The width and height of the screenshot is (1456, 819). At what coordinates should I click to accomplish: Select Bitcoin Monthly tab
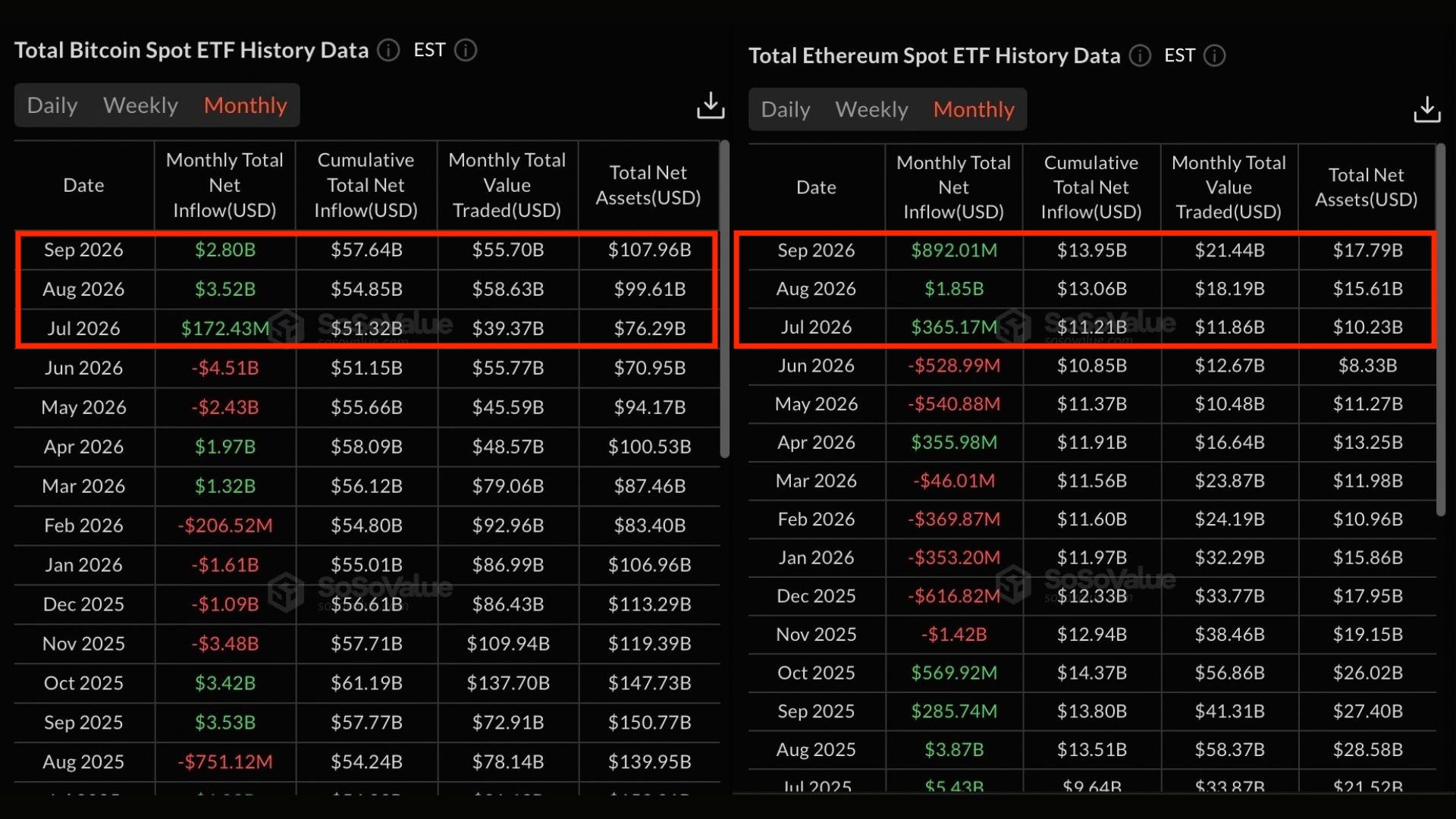pos(245,105)
